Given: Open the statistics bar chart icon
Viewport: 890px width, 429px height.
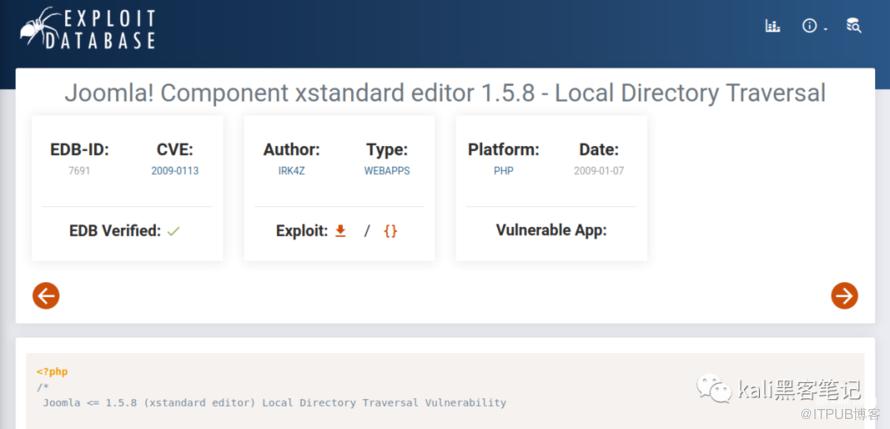Looking at the screenshot, I should click(773, 26).
